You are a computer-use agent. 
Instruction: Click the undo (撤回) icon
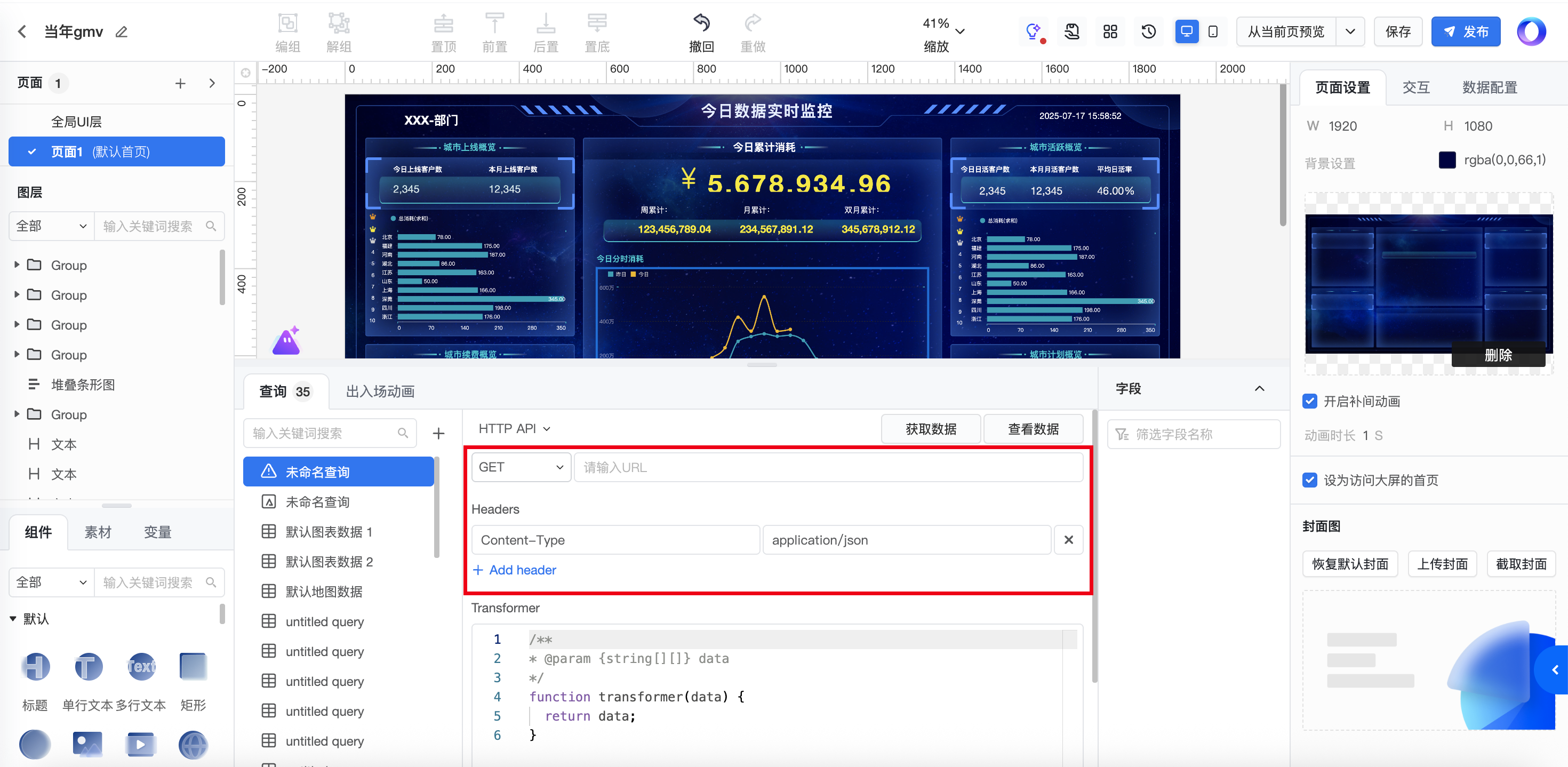701,24
